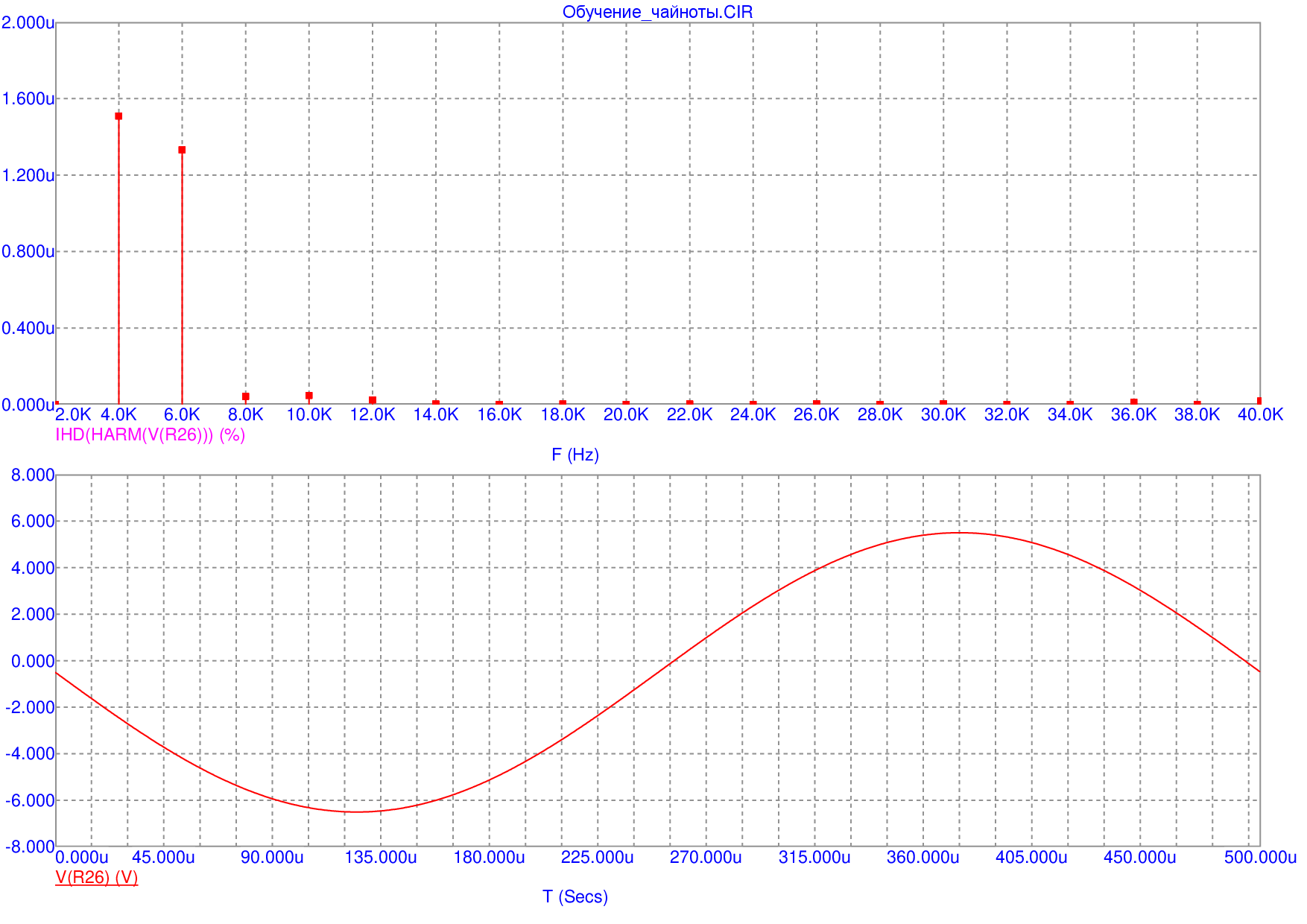Click the 8.0K harmonic data marker
Viewport: 1307px width, 924px height.
246,396
